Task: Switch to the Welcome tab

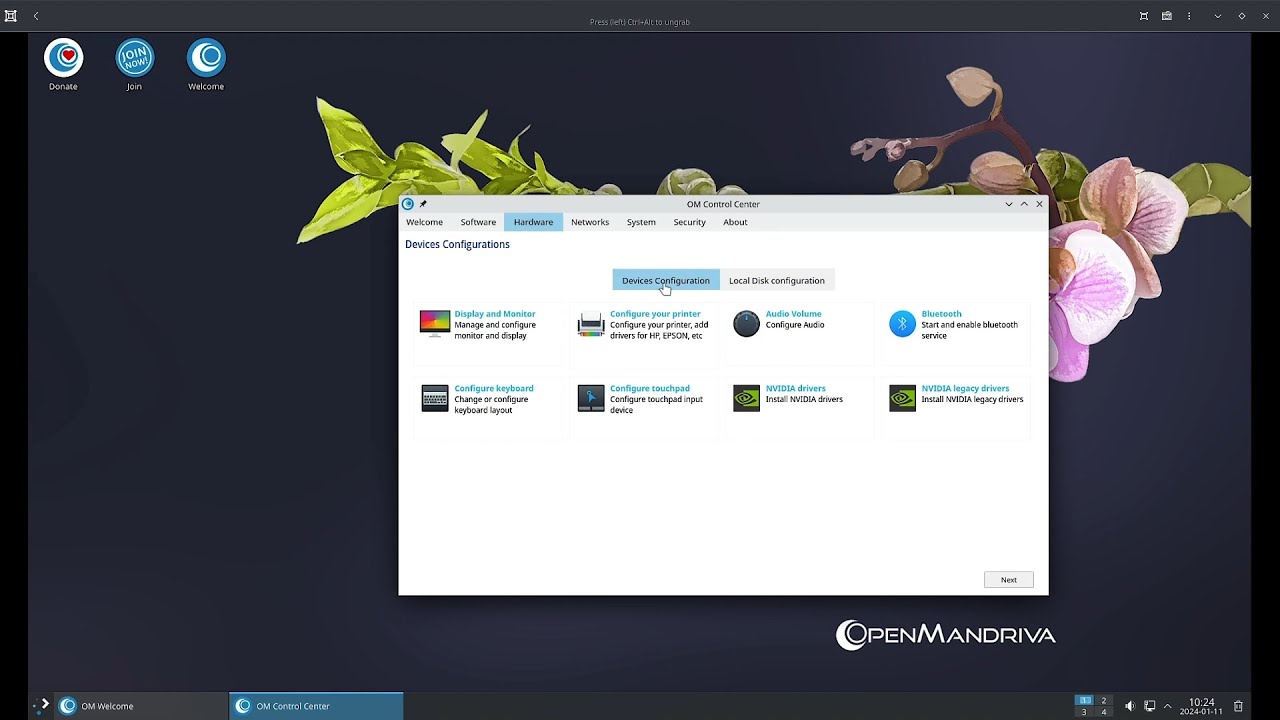Action: [424, 222]
